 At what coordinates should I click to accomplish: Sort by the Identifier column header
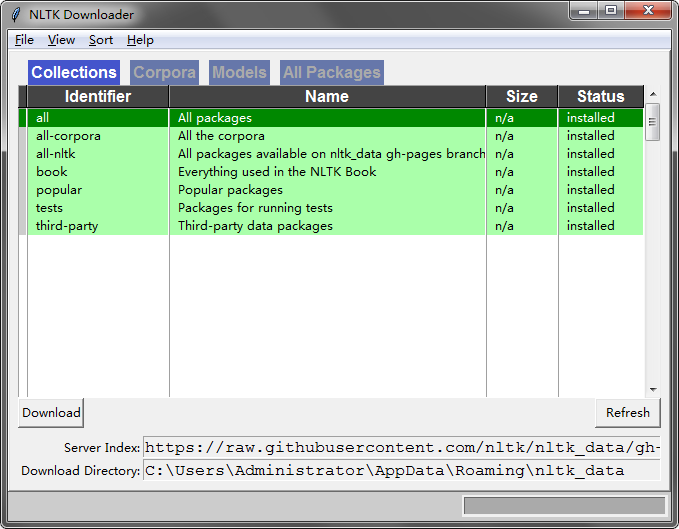98,97
